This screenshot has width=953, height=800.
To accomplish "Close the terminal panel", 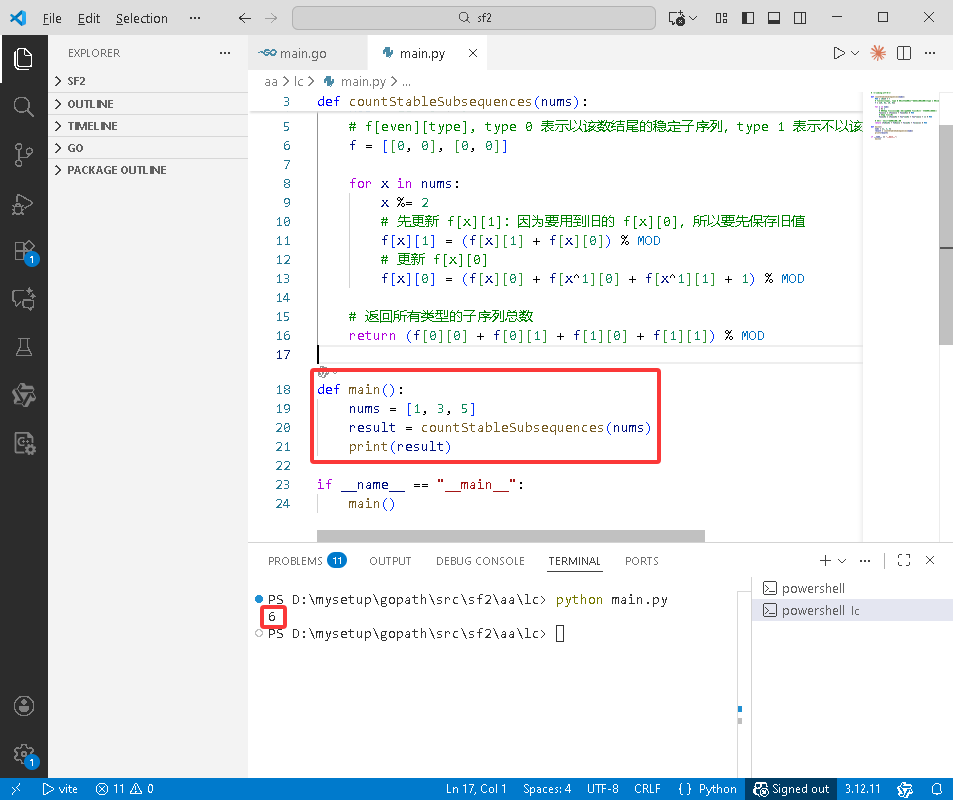I will click(930, 560).
